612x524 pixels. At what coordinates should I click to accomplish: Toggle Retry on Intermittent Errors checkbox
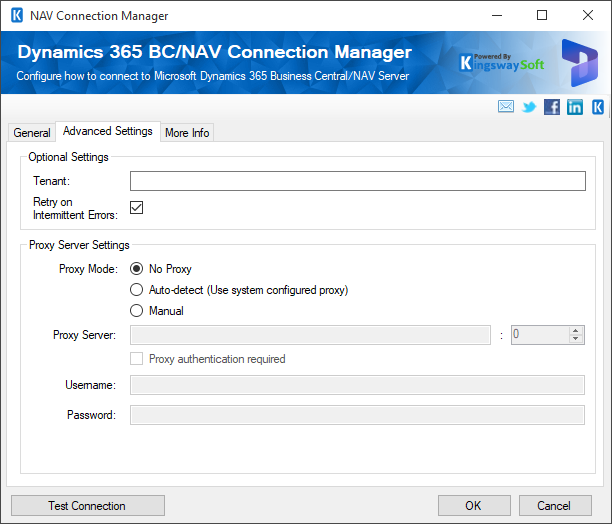click(137, 208)
